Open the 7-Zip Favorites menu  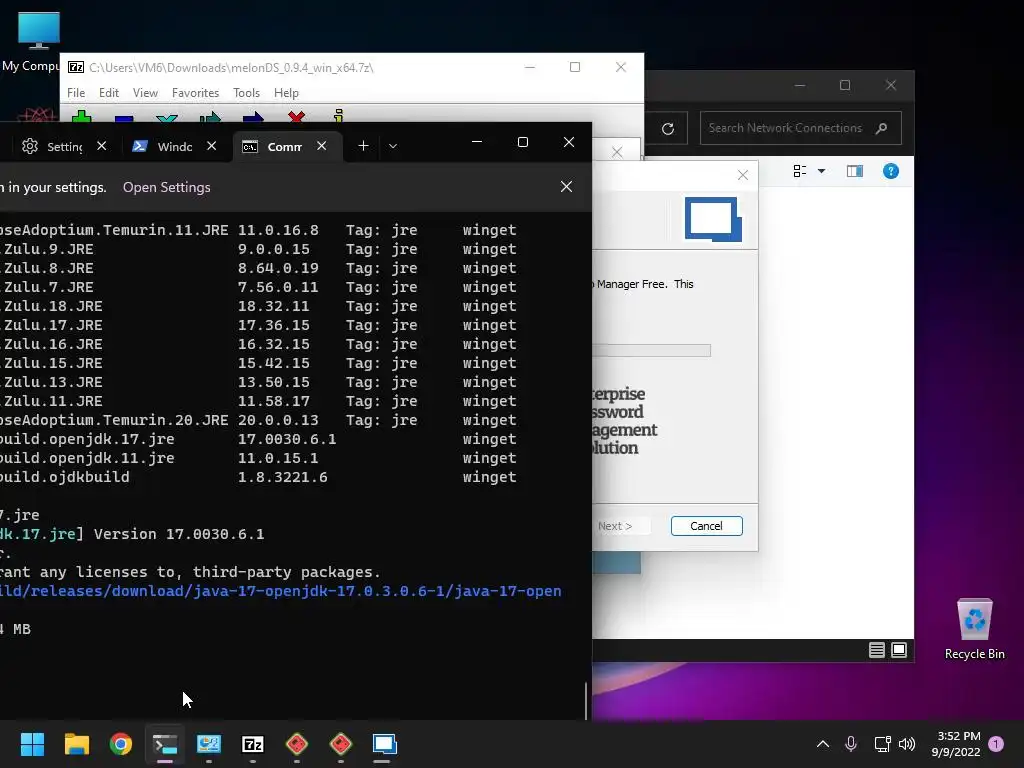(x=195, y=93)
